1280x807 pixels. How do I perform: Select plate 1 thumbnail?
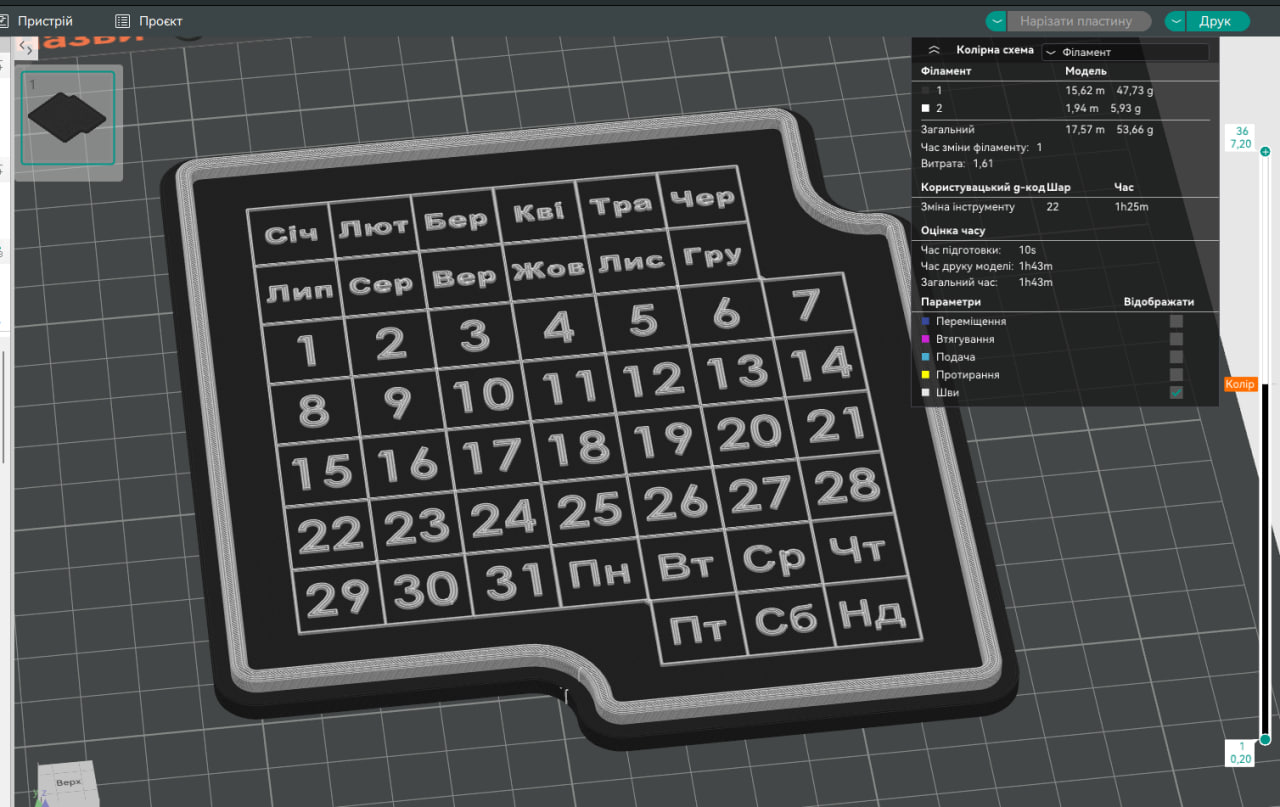(x=68, y=118)
